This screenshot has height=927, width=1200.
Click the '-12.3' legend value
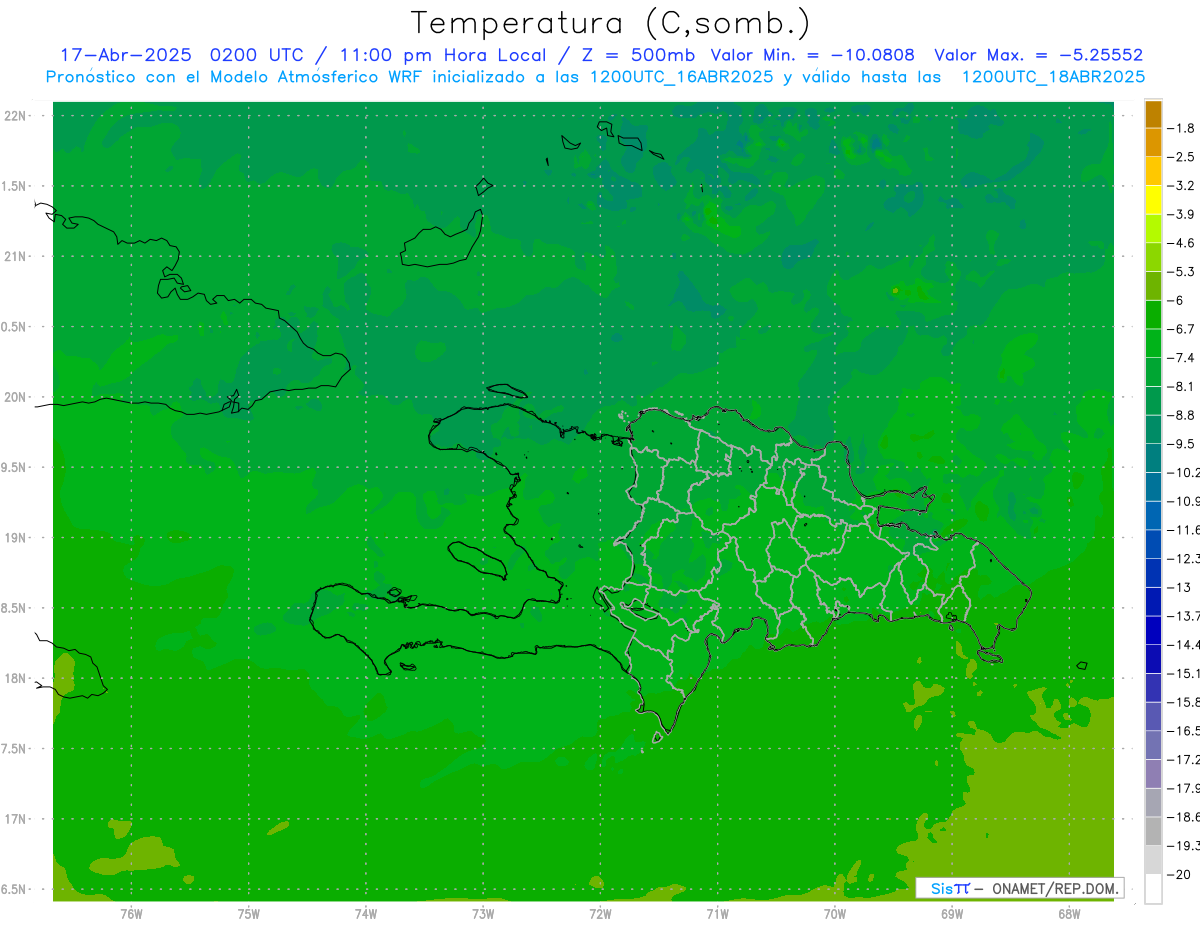point(1184,558)
